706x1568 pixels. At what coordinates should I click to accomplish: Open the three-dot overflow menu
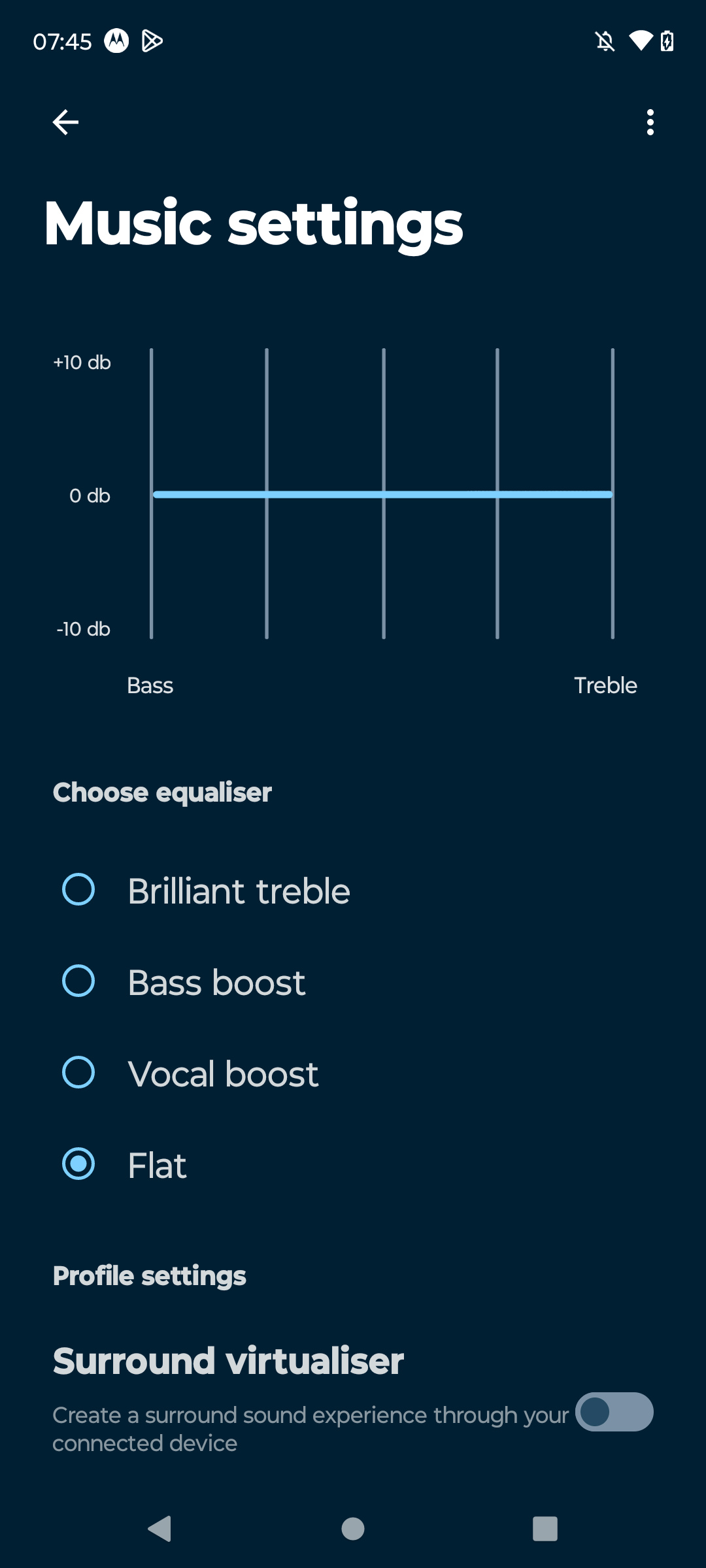650,122
